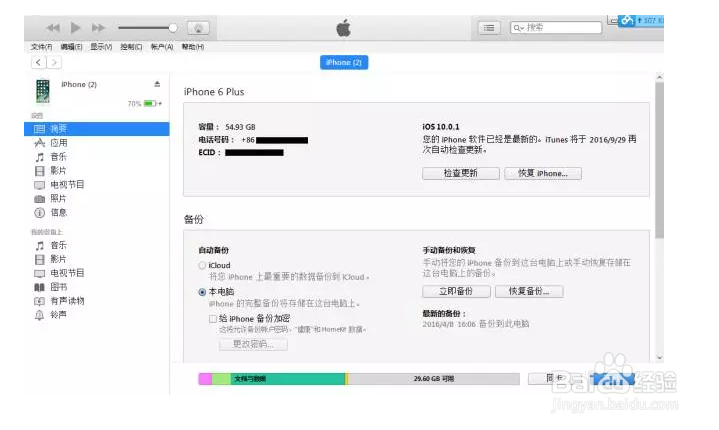The image size is (719, 430).
Task: Open the AirPlay output button
Action: tap(199, 28)
